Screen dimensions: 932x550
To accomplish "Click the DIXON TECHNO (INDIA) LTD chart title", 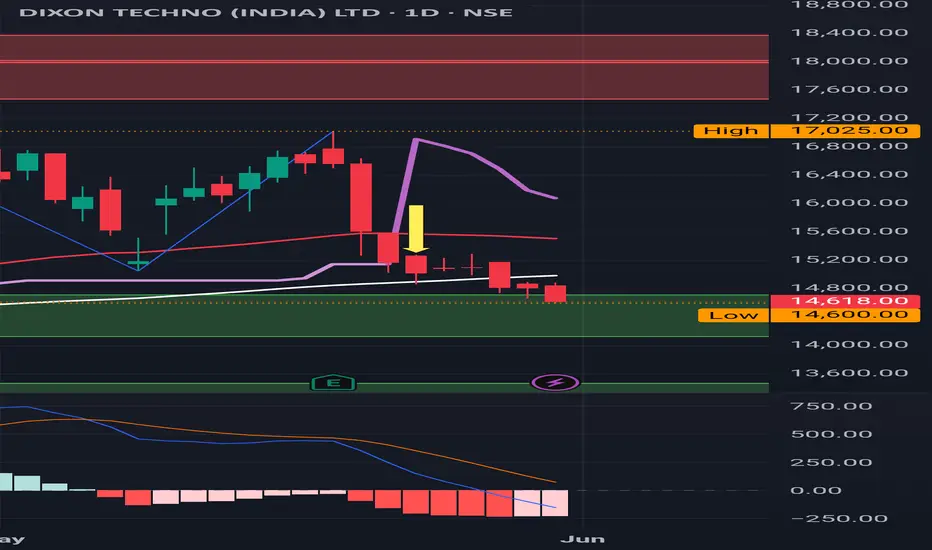I will pyautogui.click(x=266, y=12).
